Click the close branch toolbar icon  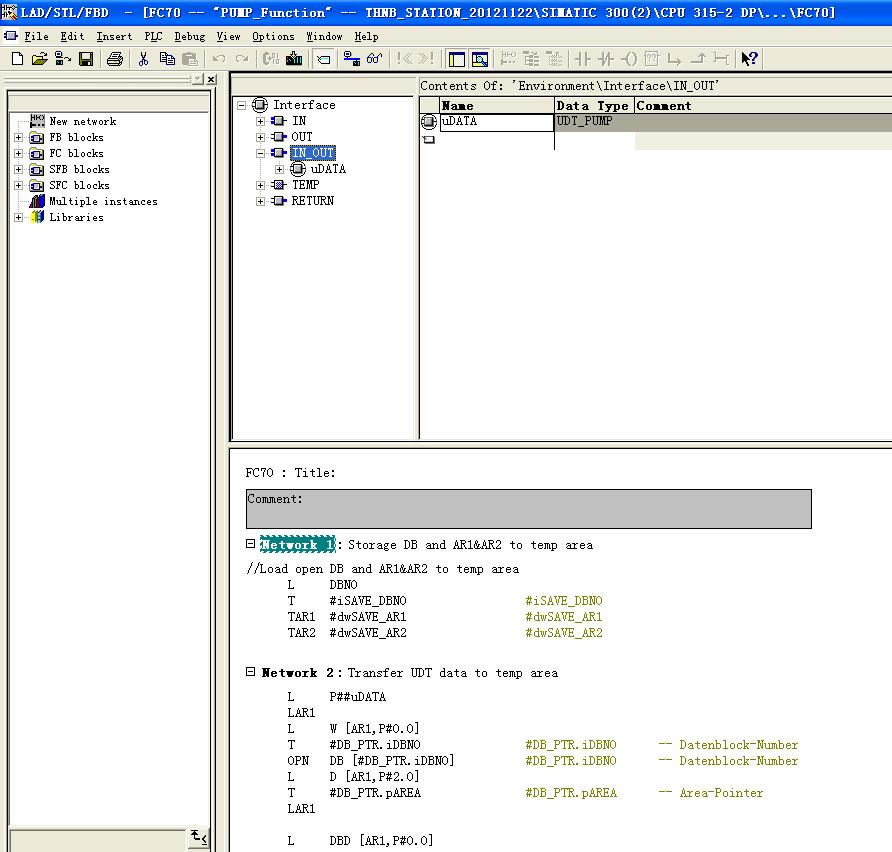(698, 59)
